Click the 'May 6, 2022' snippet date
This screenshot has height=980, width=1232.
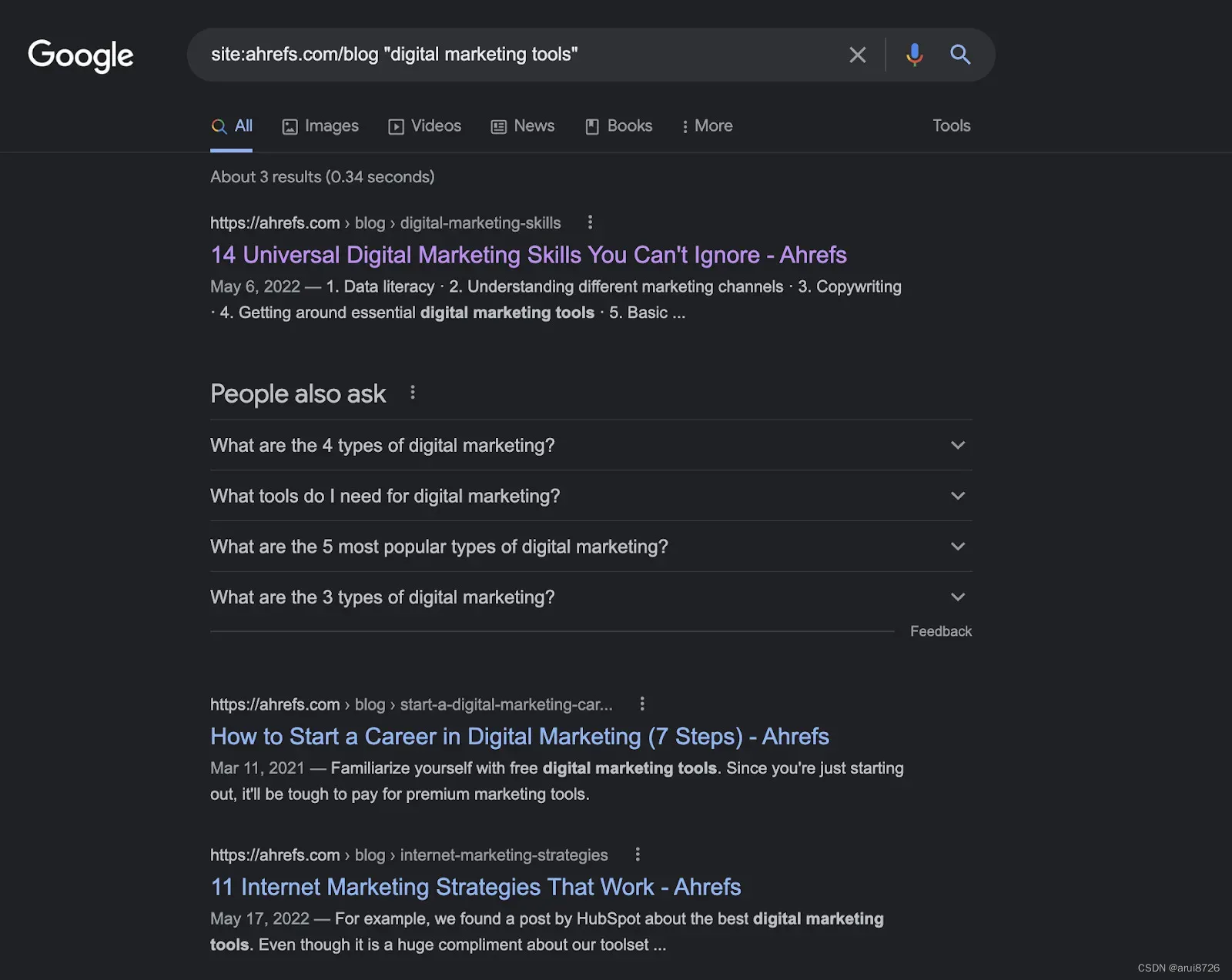pyautogui.click(x=255, y=287)
